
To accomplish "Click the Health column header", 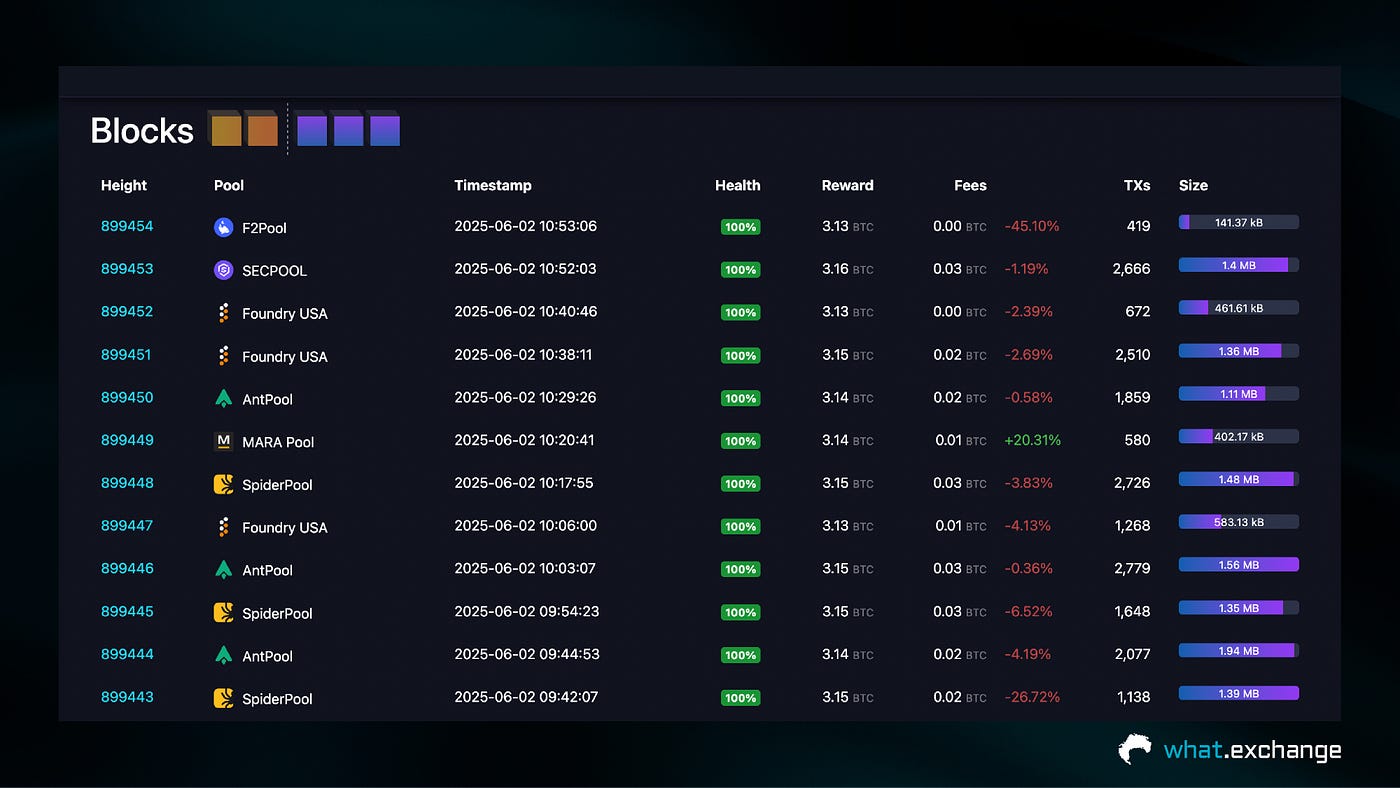I will 738,185.
